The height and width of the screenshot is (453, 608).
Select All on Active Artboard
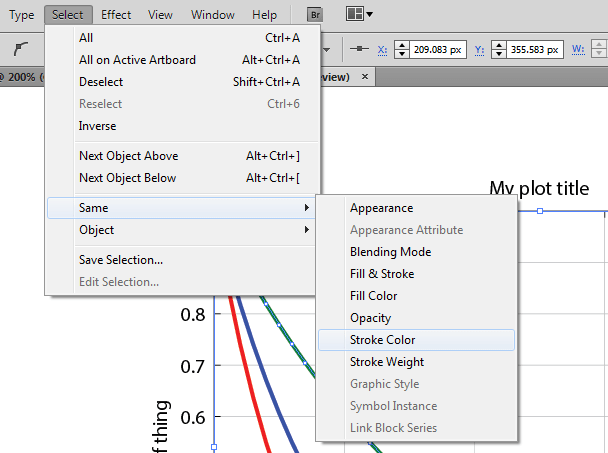tap(137, 60)
